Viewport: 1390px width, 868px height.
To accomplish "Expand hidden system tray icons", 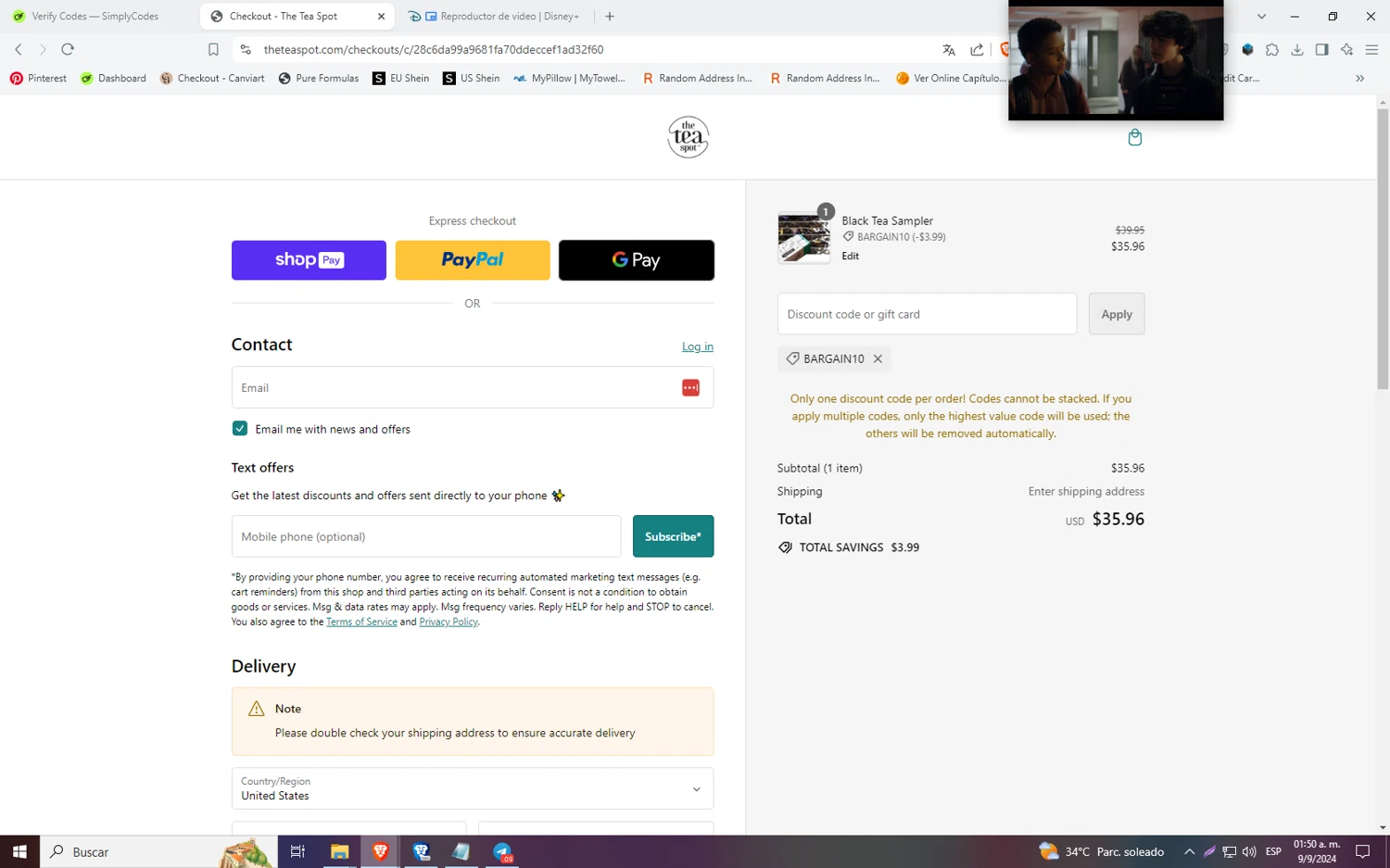I will 1190,851.
